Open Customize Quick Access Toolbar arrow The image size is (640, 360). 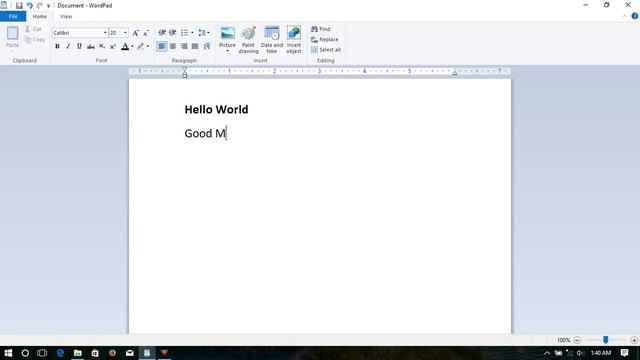pos(48,6)
